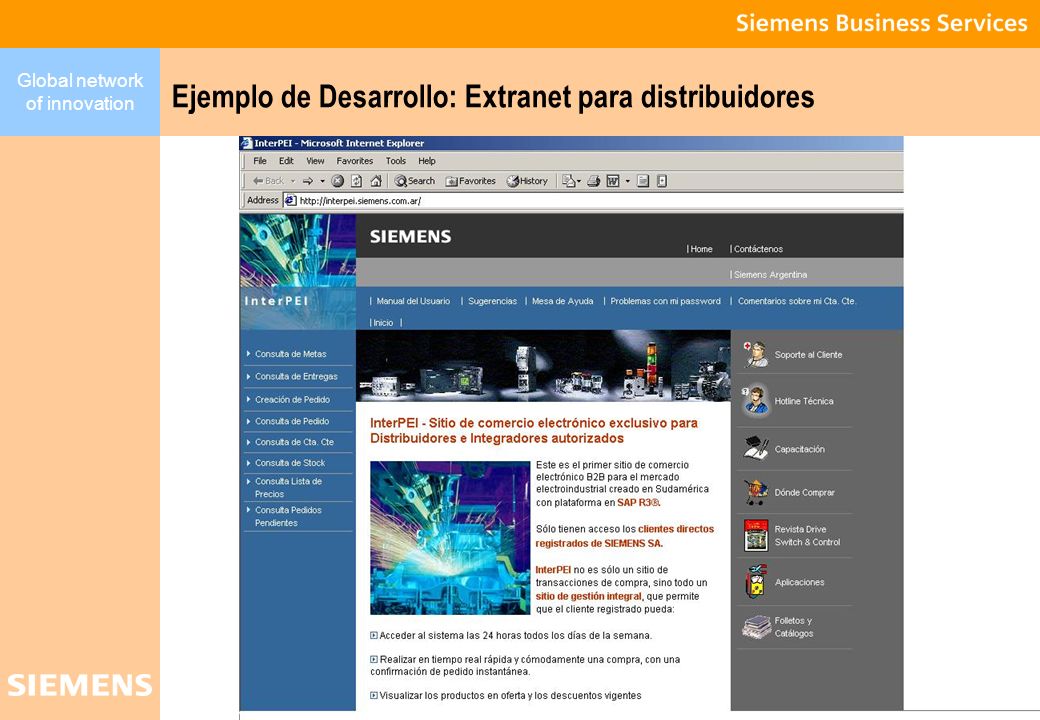Click the Home house icon in the toolbar
Image resolution: width=1040 pixels, height=720 pixels.
point(376,181)
